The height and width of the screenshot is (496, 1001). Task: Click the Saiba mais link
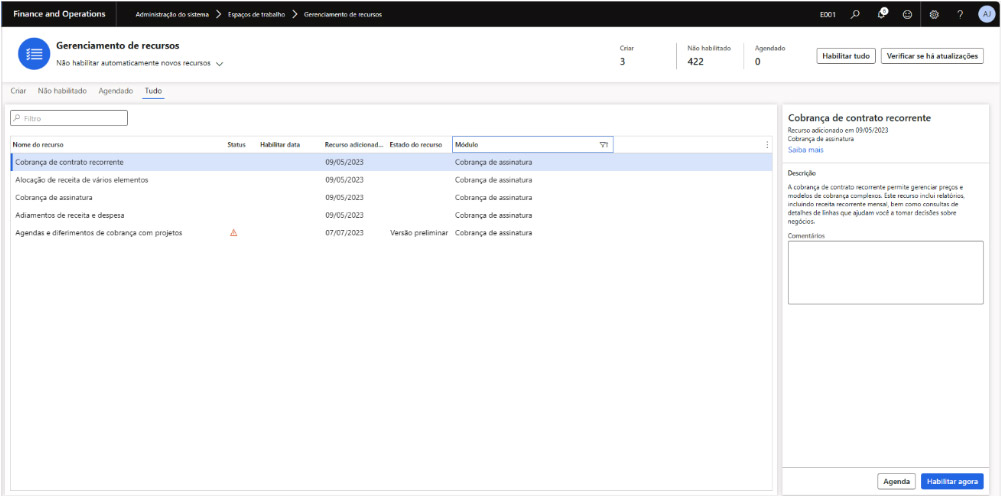point(805,150)
